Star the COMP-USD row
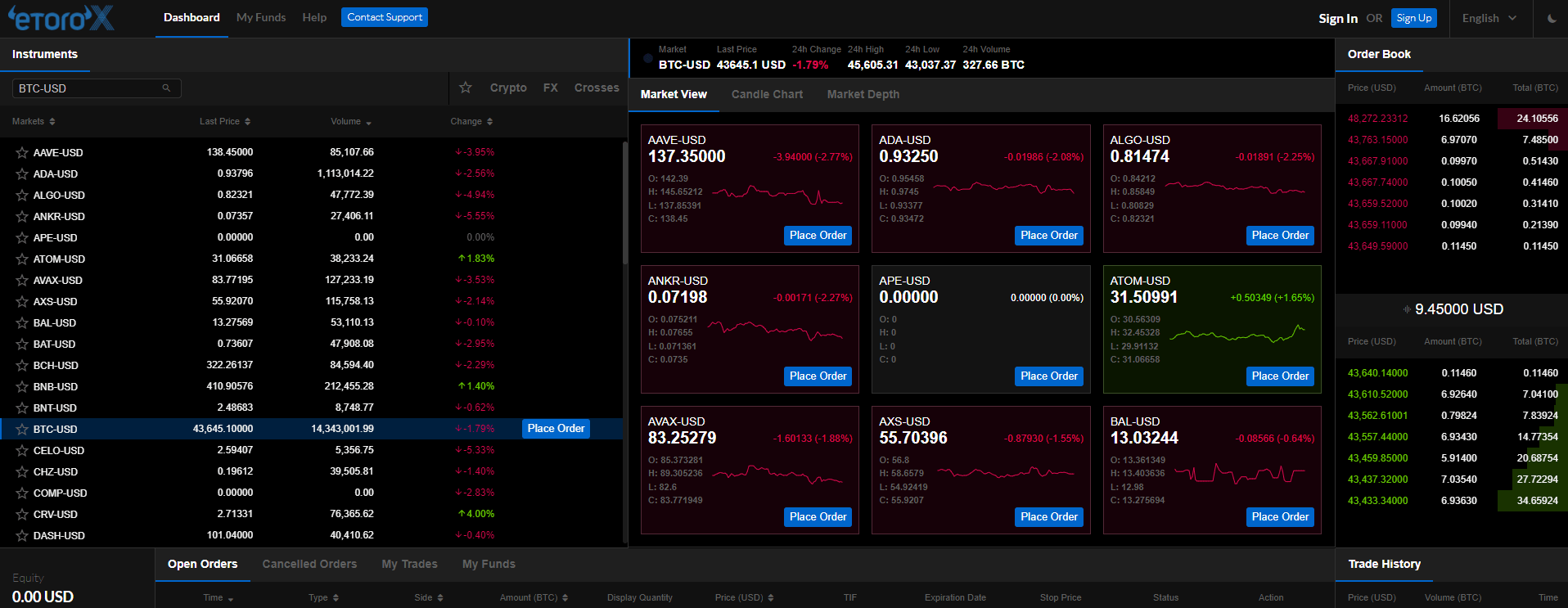 point(22,493)
